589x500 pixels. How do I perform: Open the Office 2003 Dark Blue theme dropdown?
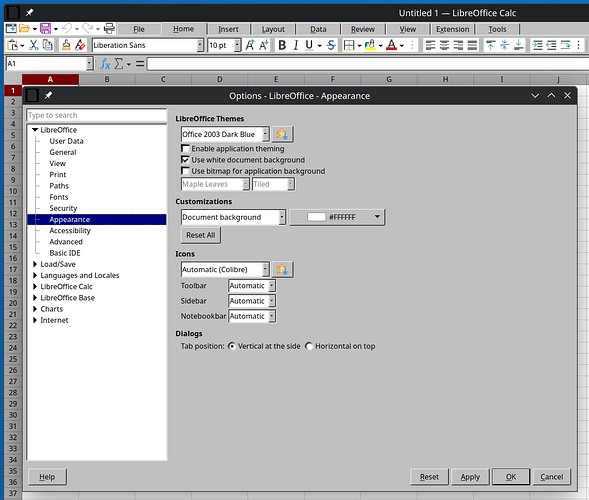click(225, 134)
